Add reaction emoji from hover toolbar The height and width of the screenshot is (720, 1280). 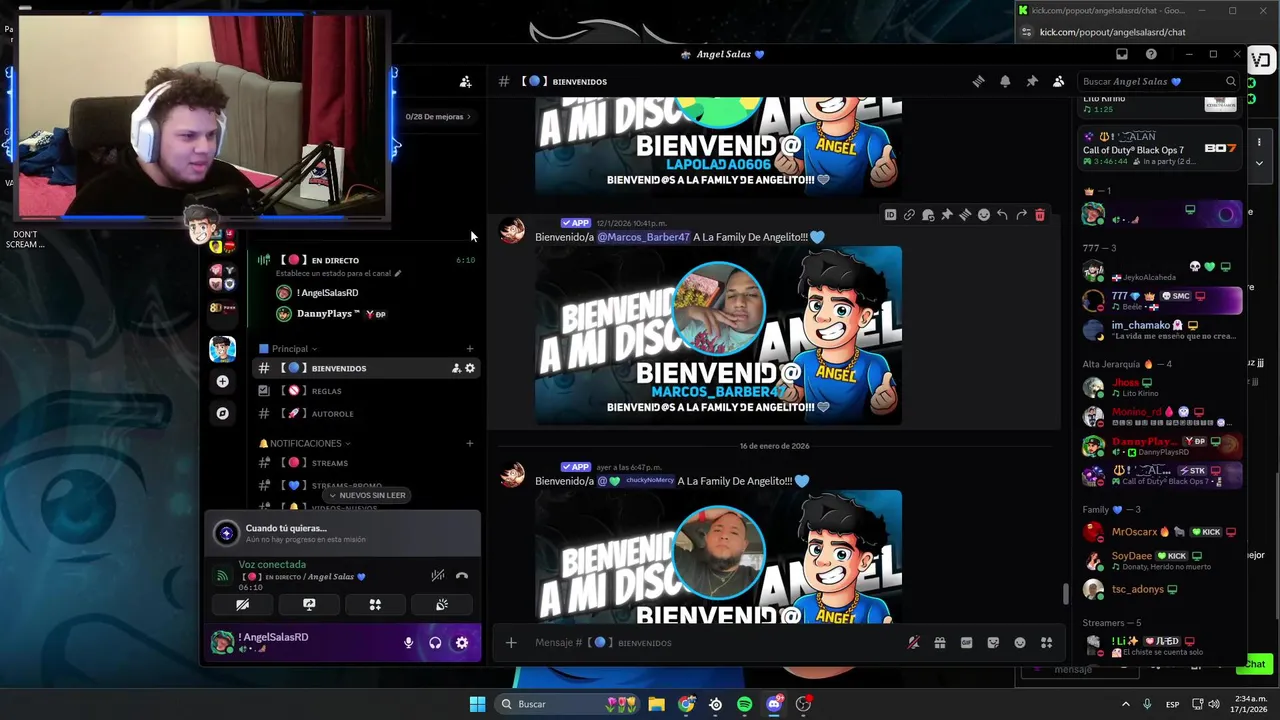click(984, 215)
